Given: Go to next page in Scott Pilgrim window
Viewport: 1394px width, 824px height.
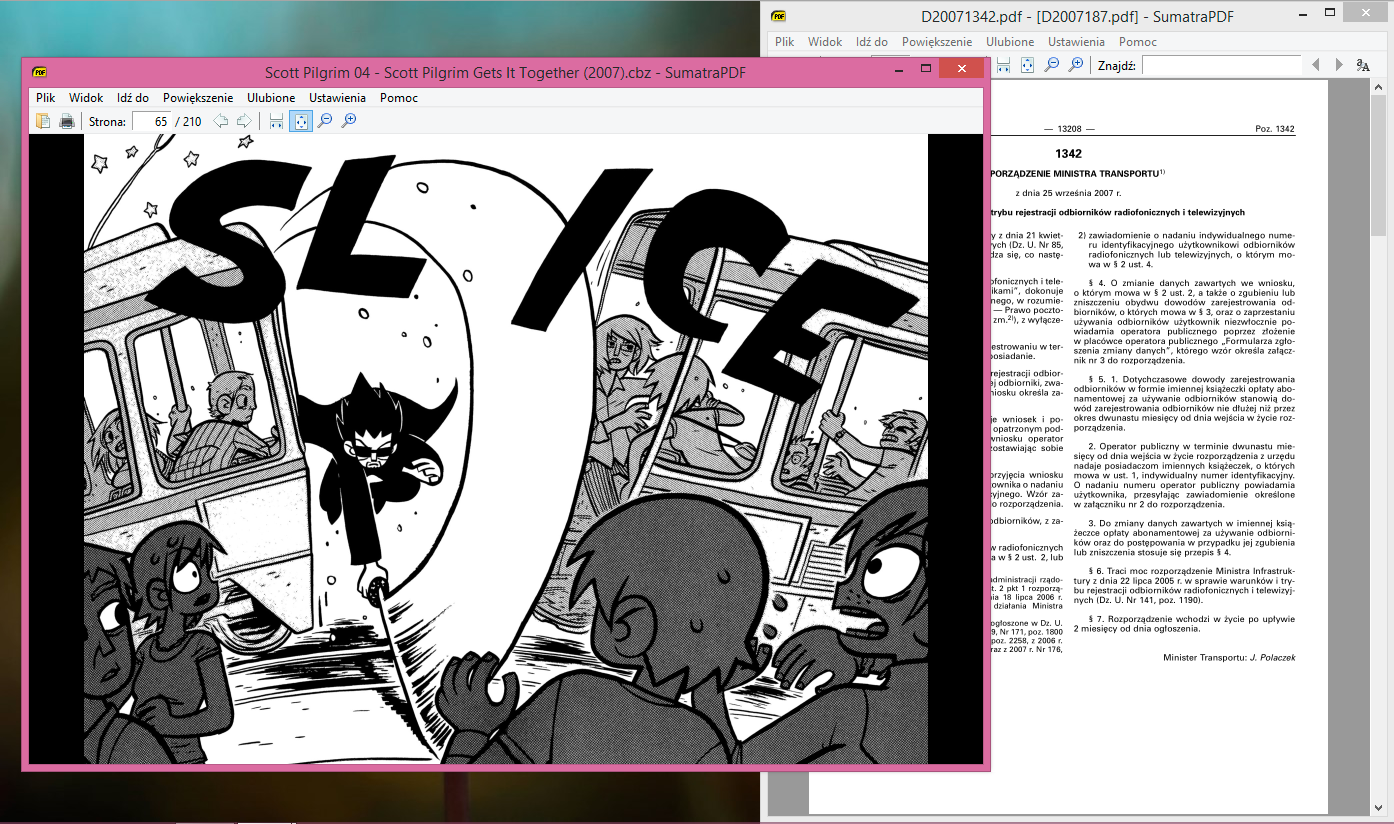Looking at the screenshot, I should [x=244, y=121].
